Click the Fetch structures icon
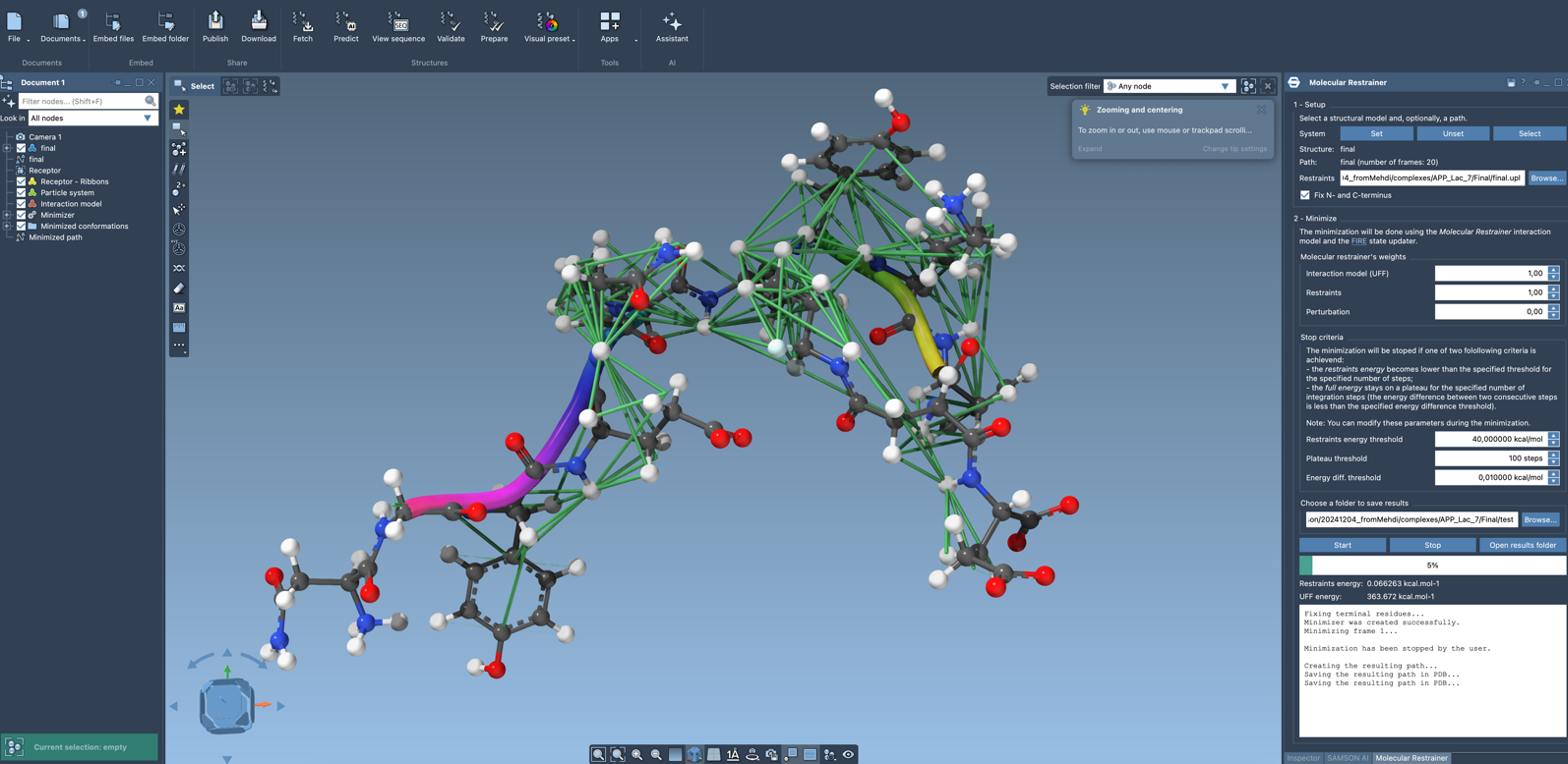The image size is (1568, 764). [x=303, y=22]
